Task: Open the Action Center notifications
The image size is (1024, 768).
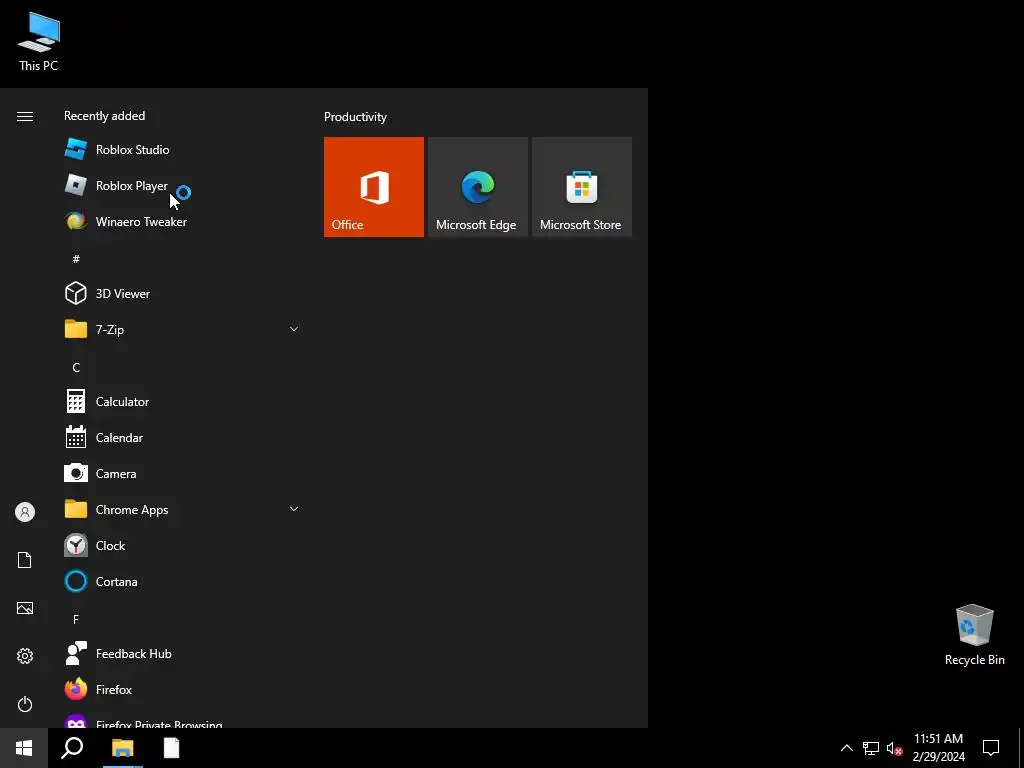Action: pos(991,748)
